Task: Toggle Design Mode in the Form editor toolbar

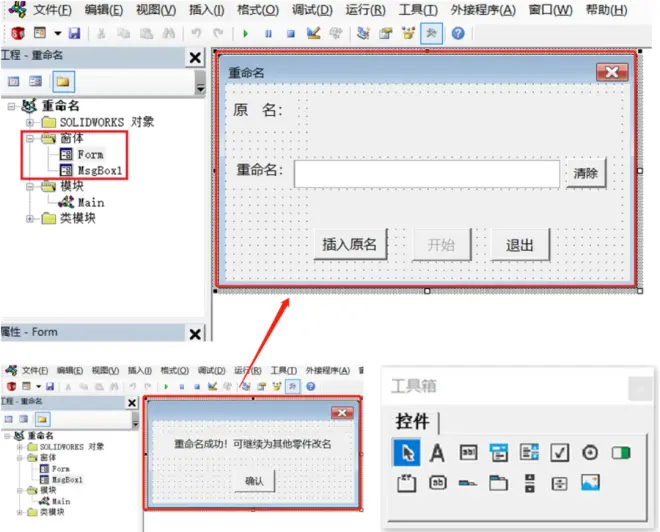Action: pos(313,33)
